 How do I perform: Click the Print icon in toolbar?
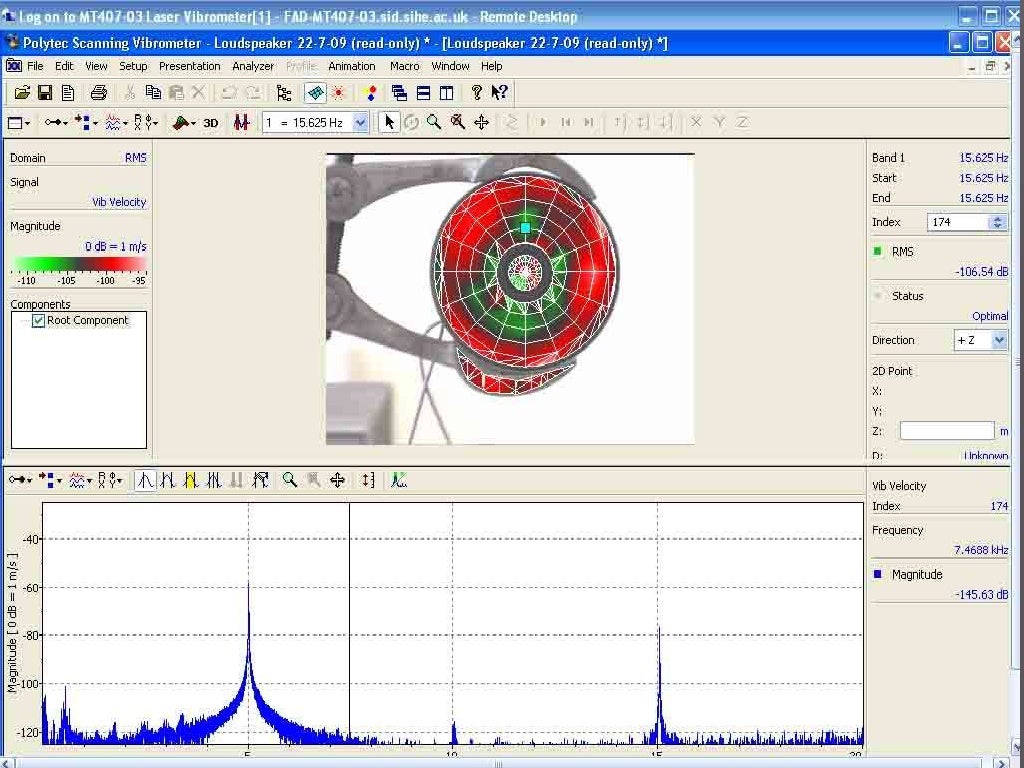(98, 93)
